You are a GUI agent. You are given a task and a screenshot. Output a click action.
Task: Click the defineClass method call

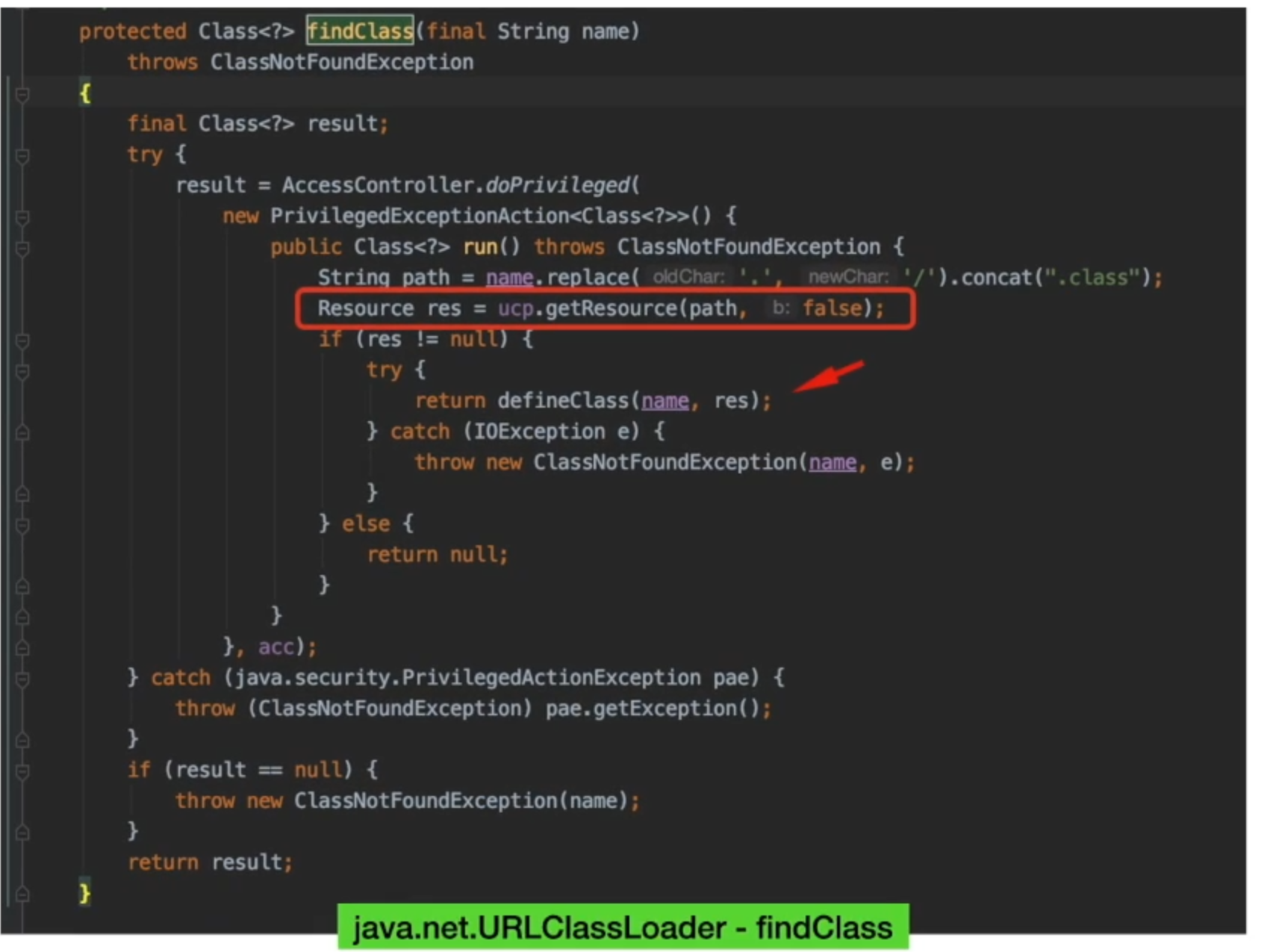pos(563,400)
